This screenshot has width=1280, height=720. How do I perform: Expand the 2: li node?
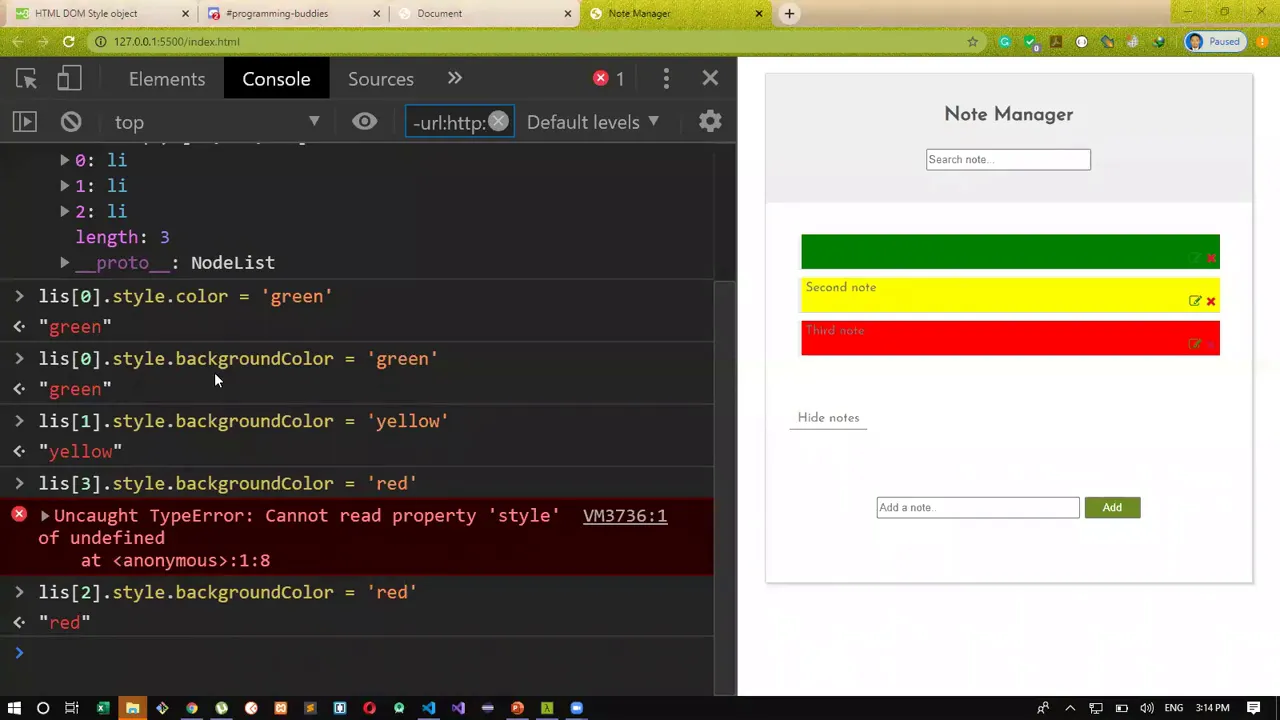pyautogui.click(x=65, y=212)
